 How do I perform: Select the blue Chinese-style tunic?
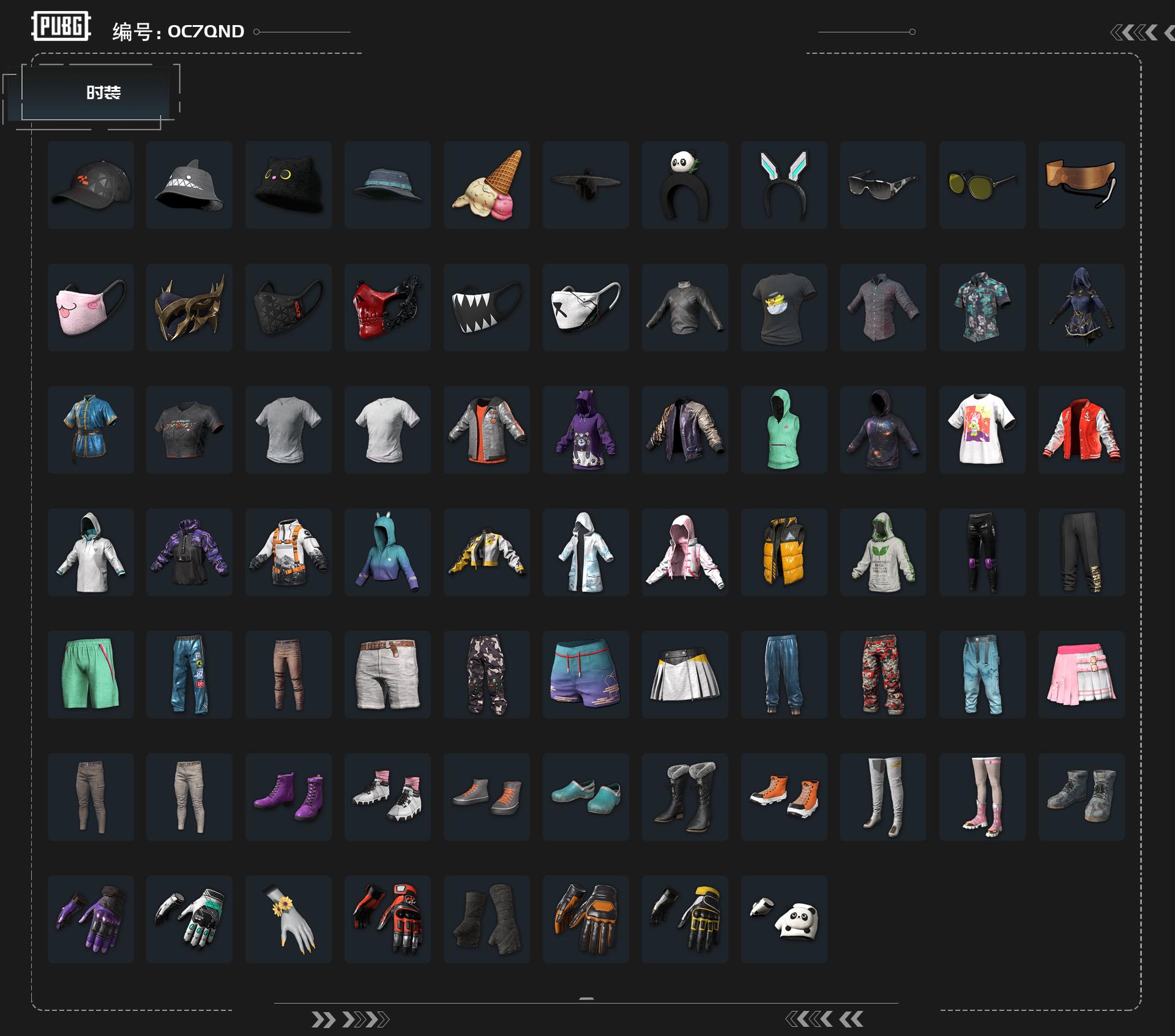[x=91, y=430]
